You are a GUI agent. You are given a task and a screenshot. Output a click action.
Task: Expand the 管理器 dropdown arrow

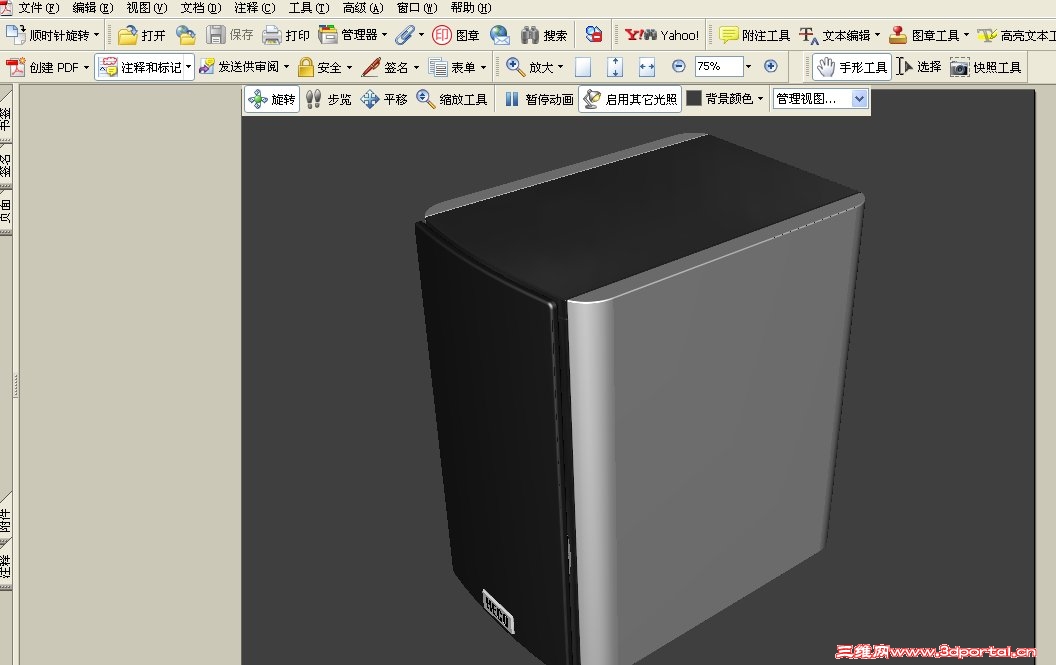coord(385,34)
